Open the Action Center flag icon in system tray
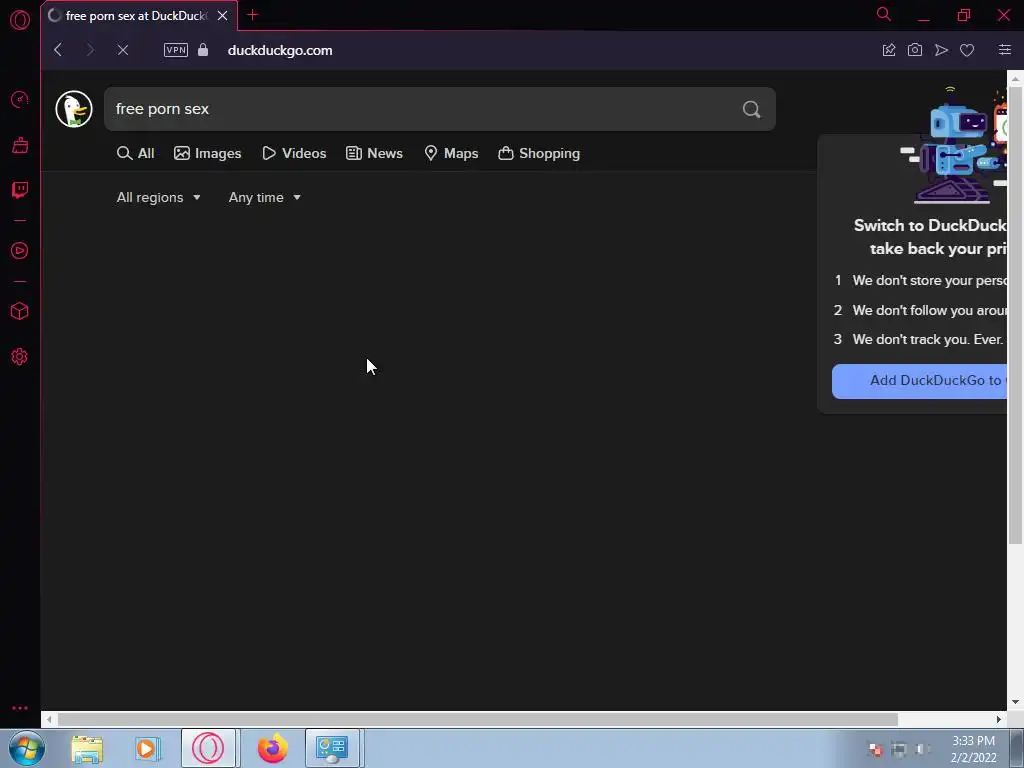The image size is (1024, 768). (x=876, y=750)
